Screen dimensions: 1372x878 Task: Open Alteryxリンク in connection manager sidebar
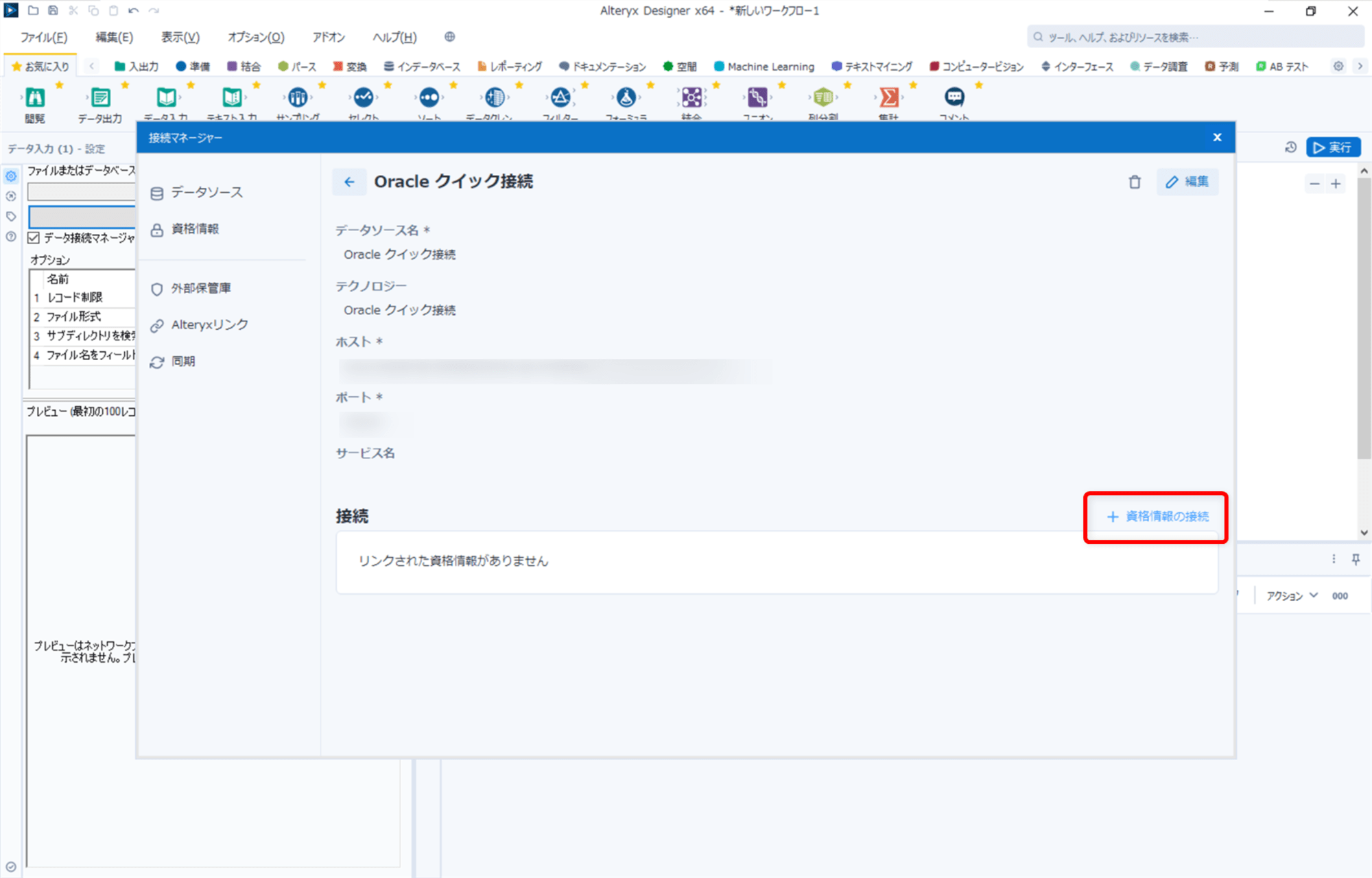(200, 324)
